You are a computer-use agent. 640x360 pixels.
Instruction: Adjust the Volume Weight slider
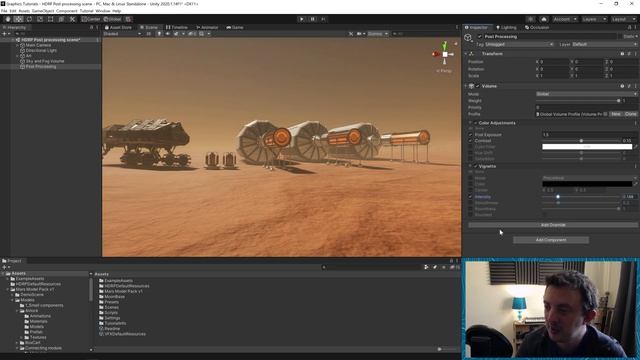point(578,100)
